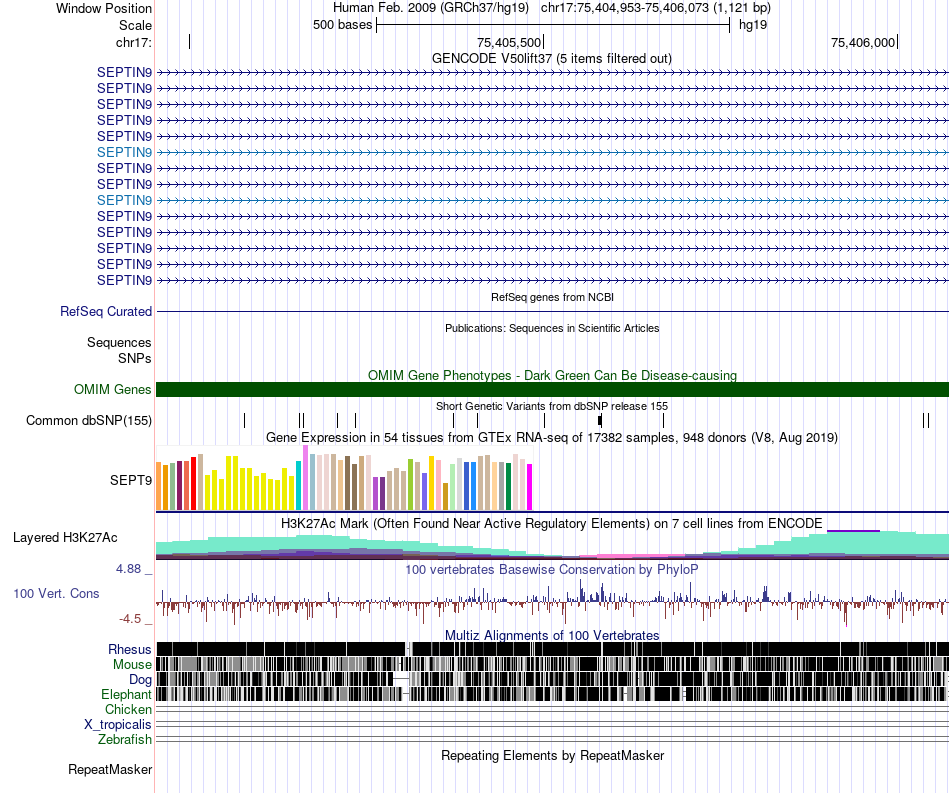Click the thick dbSNP variant marker
Viewport: 950px width, 793px height.
click(600, 420)
